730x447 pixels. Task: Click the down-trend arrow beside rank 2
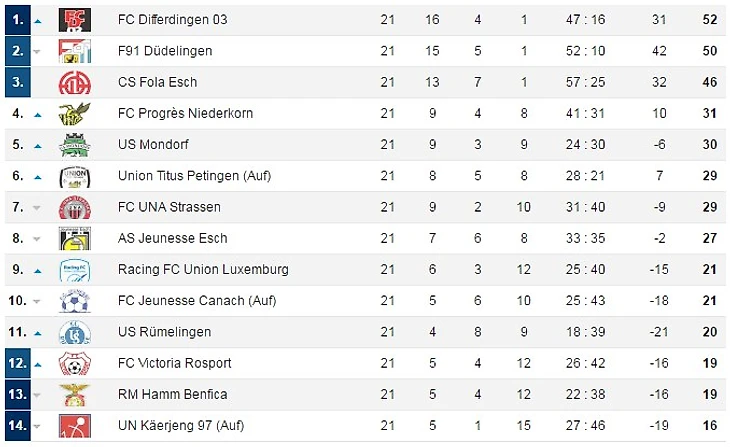pyautogui.click(x=37, y=52)
